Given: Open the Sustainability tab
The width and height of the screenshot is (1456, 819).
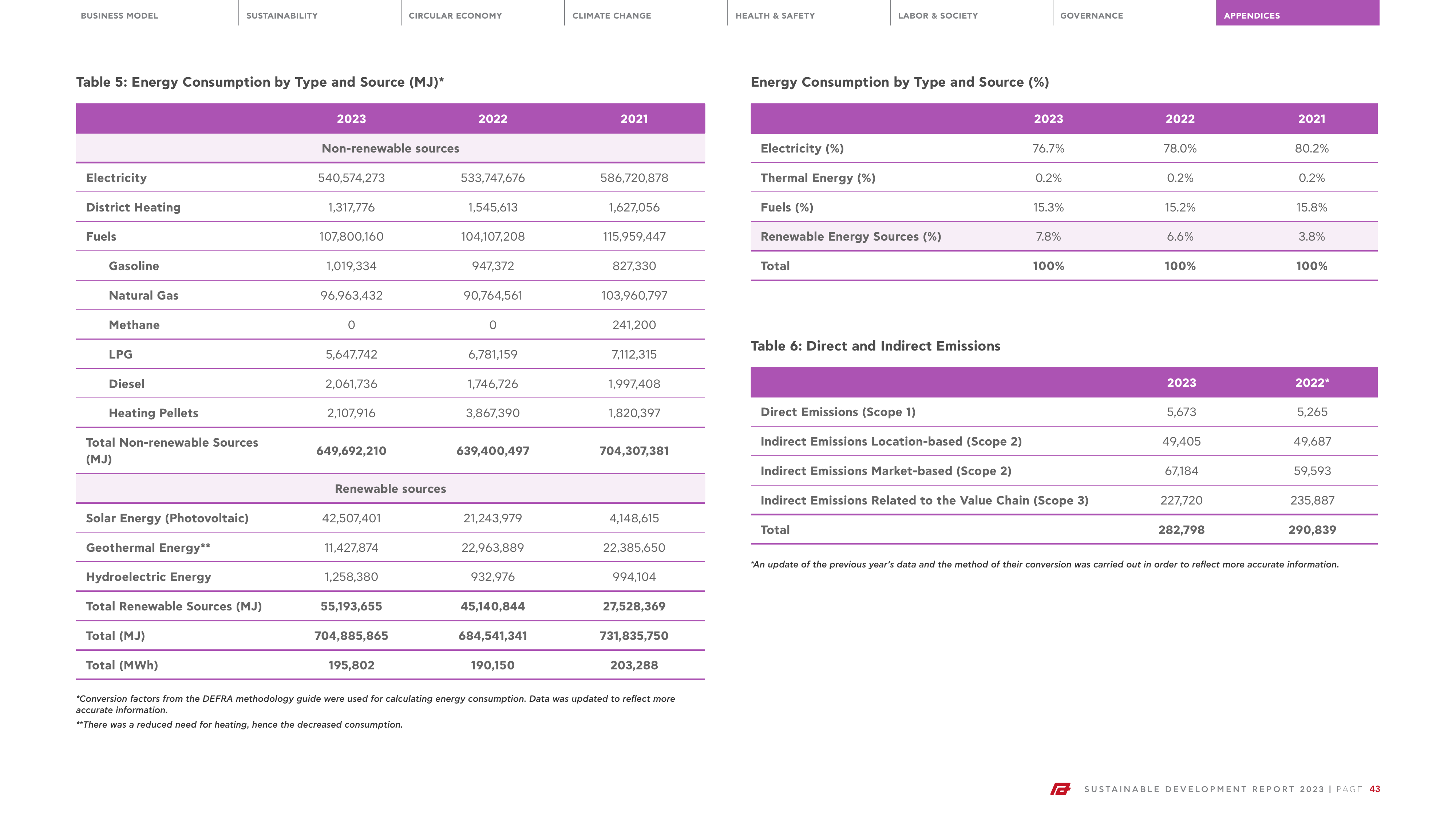Looking at the screenshot, I should (281, 16).
